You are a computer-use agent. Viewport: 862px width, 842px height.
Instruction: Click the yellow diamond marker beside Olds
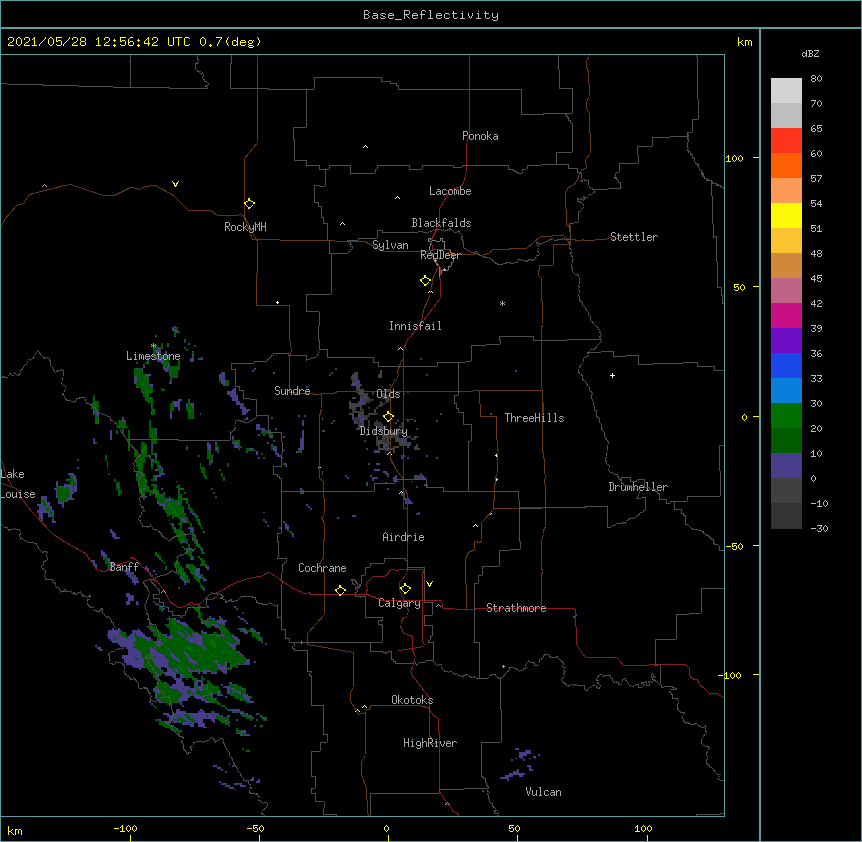(x=388, y=417)
